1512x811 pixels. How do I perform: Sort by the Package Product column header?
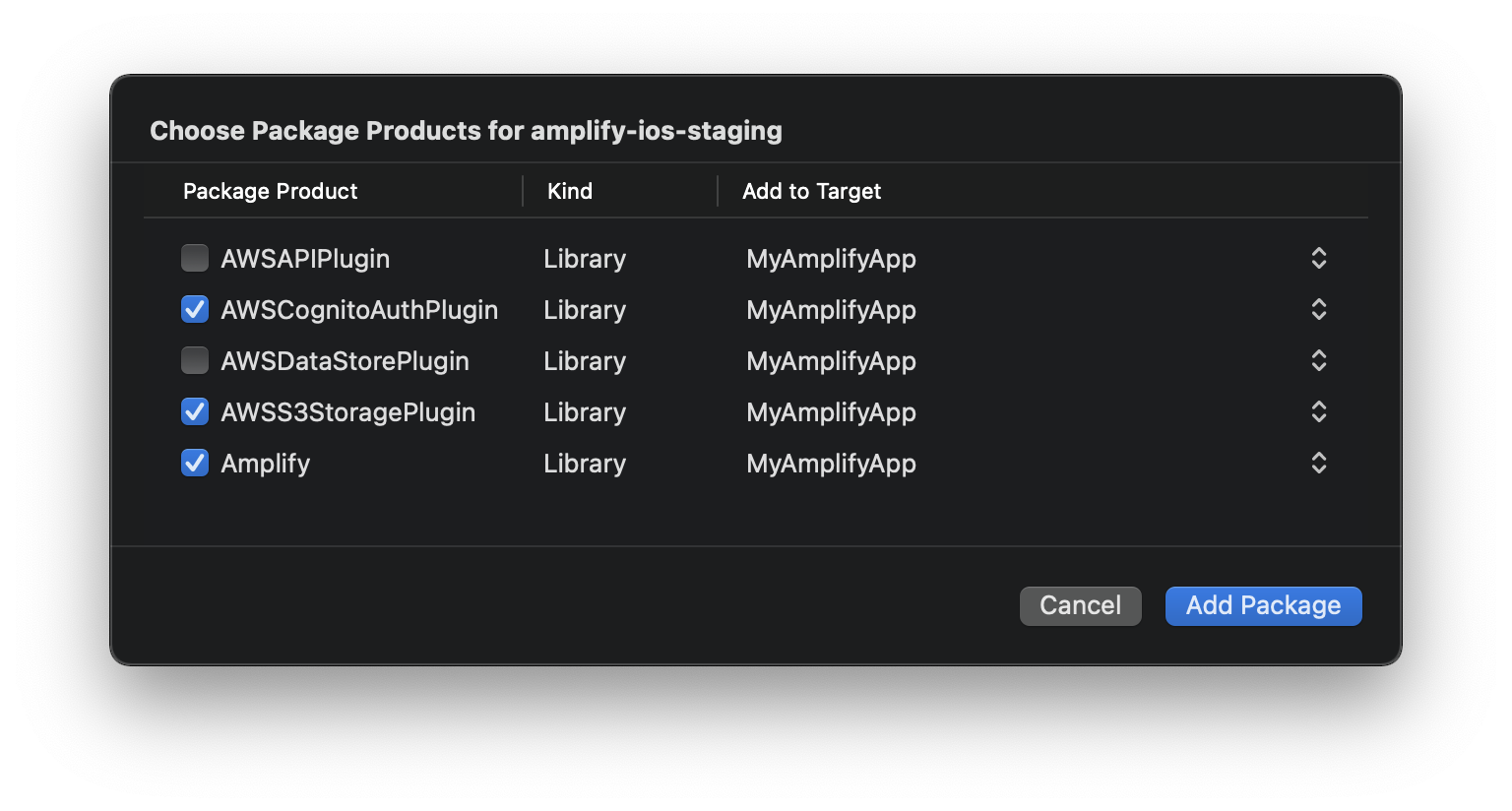pos(271,191)
